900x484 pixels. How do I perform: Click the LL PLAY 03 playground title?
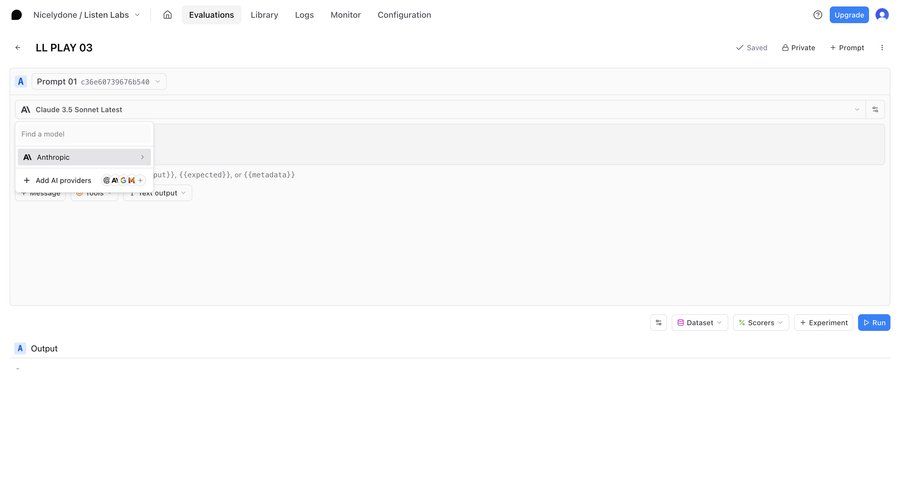(64, 48)
